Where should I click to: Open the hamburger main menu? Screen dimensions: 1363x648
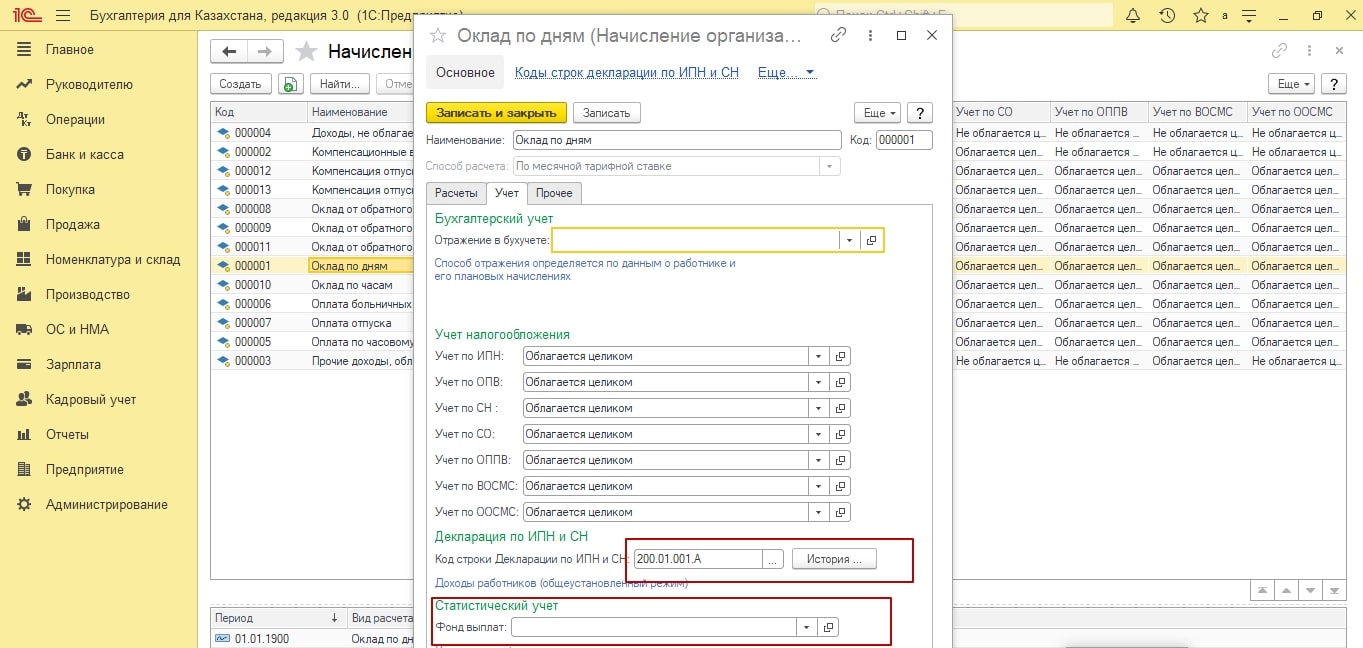tap(63, 16)
